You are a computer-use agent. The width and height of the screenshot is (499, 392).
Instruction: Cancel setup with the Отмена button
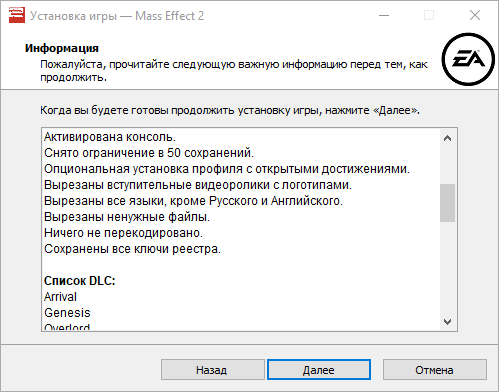coord(435,370)
